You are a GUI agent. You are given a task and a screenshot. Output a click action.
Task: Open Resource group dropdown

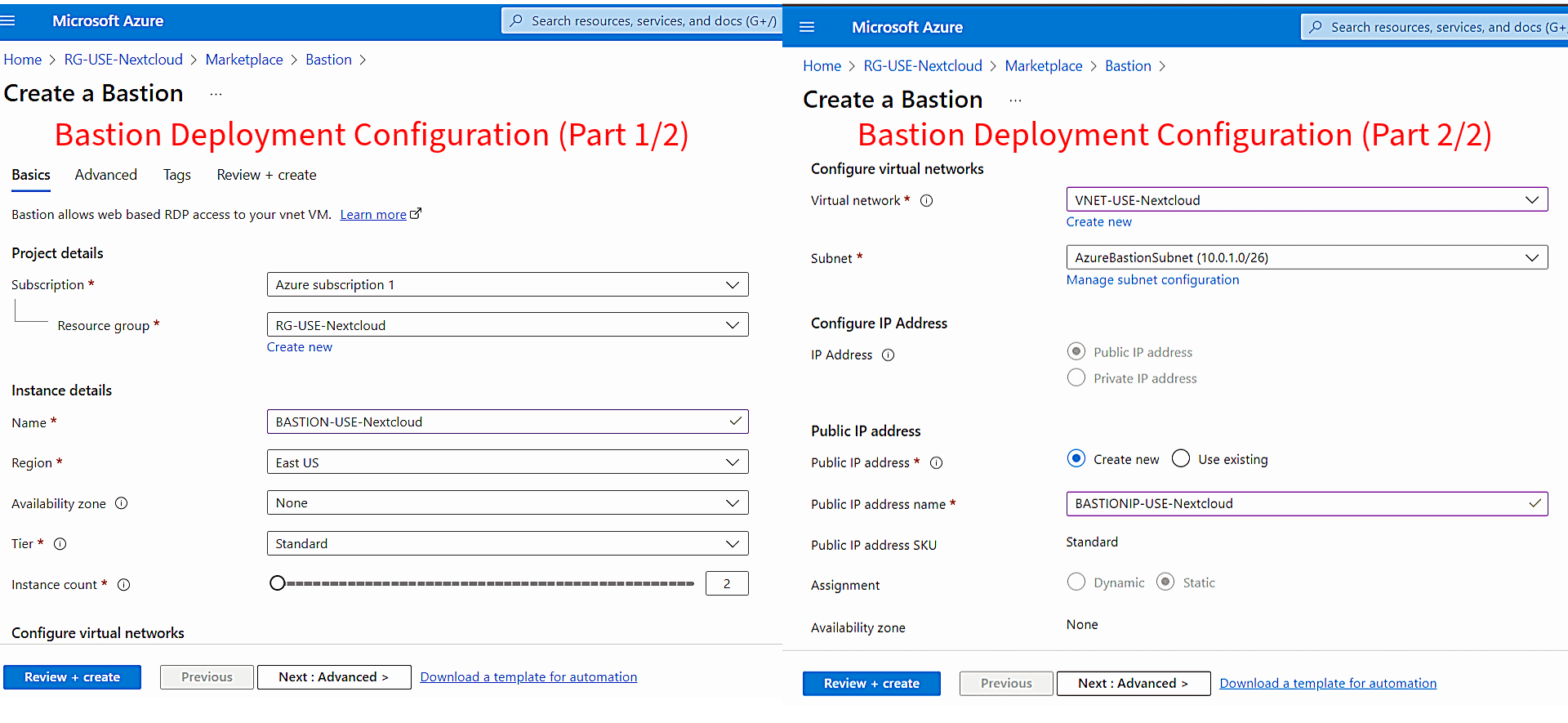click(x=507, y=325)
